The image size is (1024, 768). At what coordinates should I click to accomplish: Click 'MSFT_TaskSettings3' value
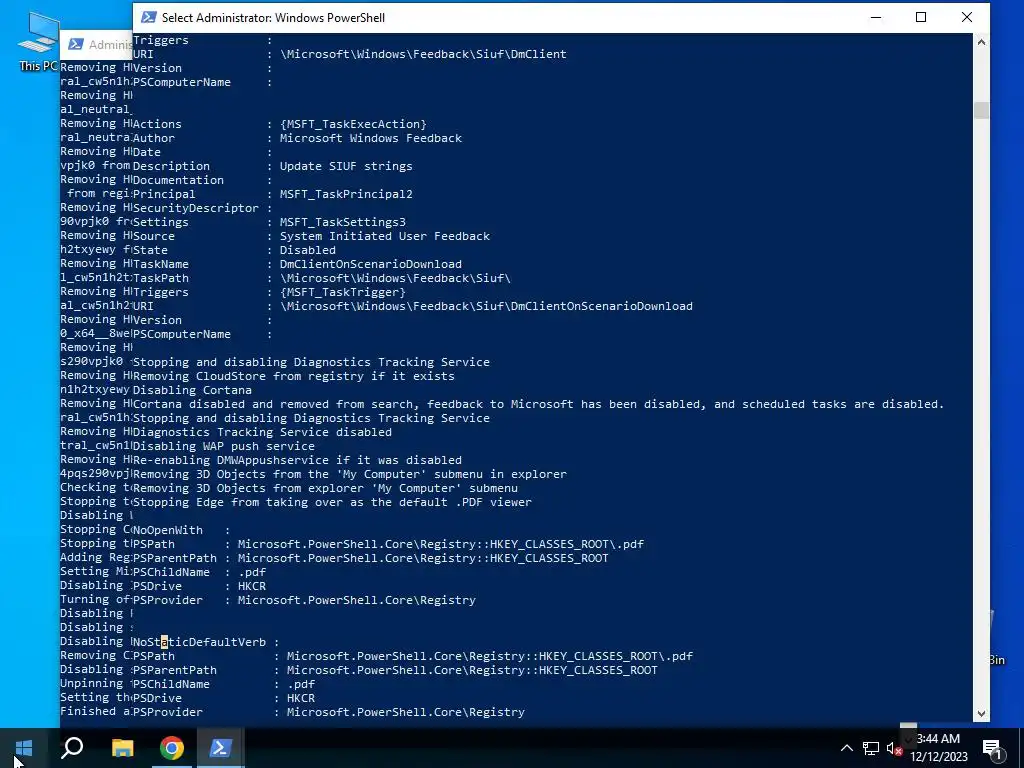pyautogui.click(x=342, y=222)
